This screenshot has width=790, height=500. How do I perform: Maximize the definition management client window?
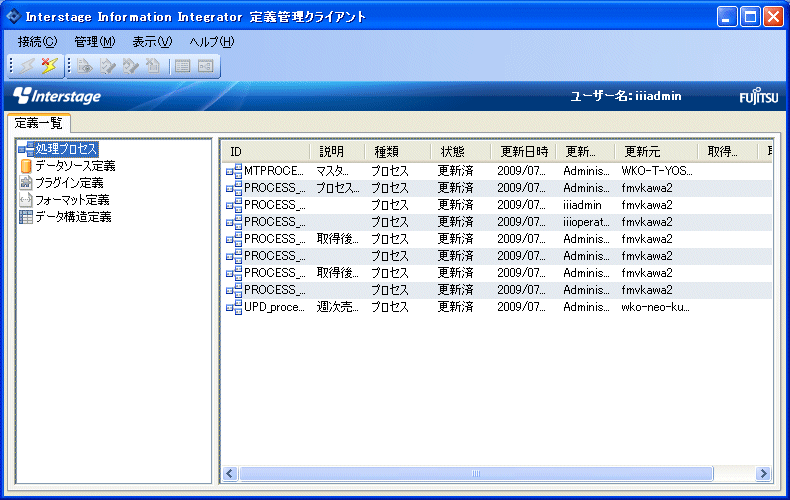click(750, 17)
